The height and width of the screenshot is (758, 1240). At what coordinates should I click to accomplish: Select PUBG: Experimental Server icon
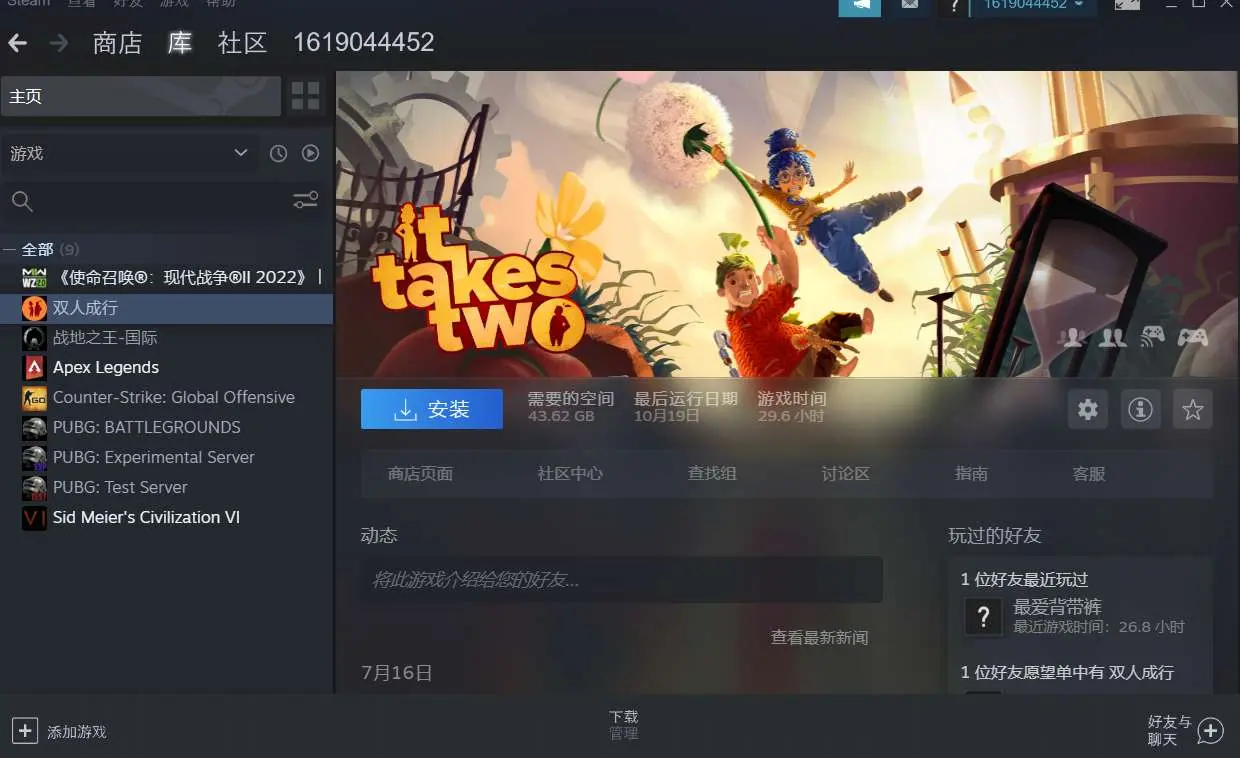[x=35, y=457]
